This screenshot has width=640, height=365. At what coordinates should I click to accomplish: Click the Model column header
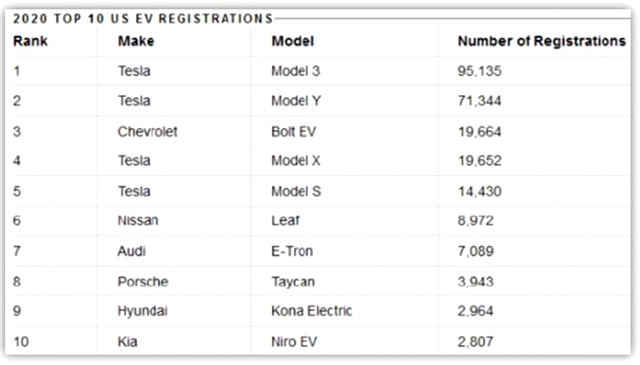point(293,41)
